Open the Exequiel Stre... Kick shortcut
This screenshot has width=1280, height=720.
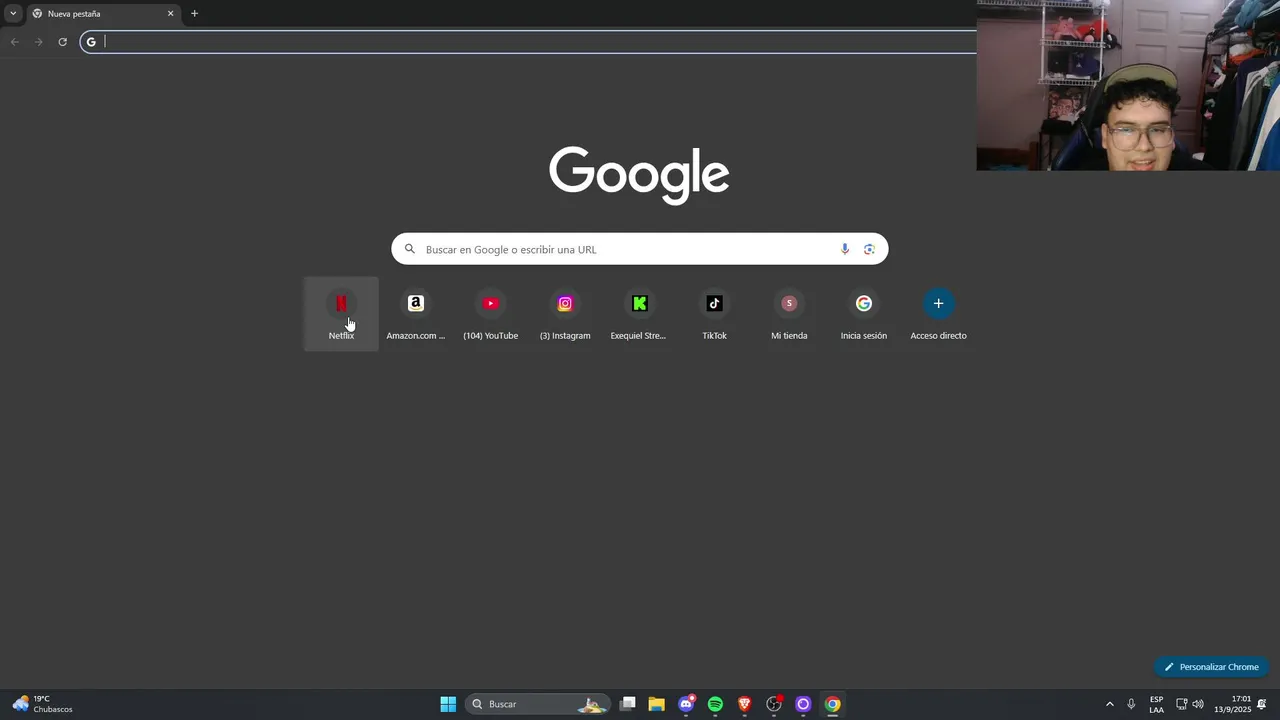[x=639, y=314]
